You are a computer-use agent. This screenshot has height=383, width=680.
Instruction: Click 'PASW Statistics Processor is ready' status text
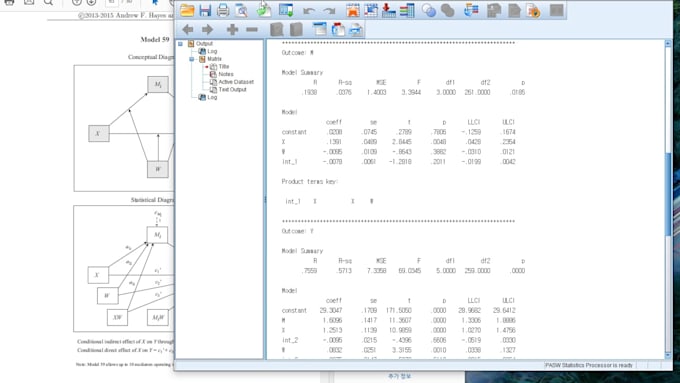pyautogui.click(x=588, y=365)
